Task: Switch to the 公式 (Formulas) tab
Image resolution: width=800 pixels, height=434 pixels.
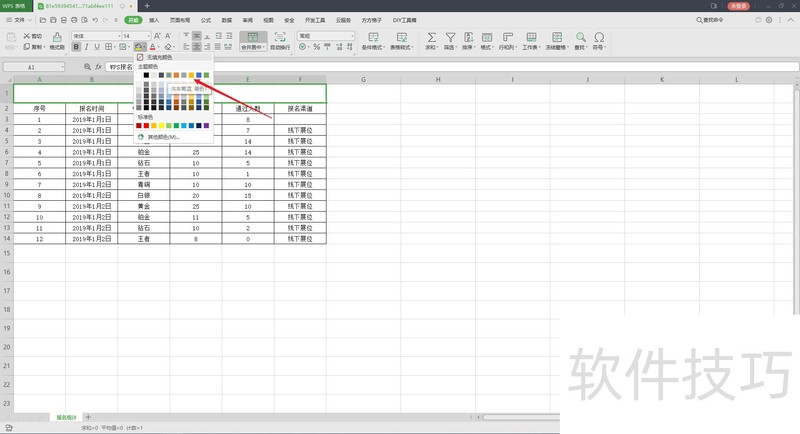Action: coord(206,20)
